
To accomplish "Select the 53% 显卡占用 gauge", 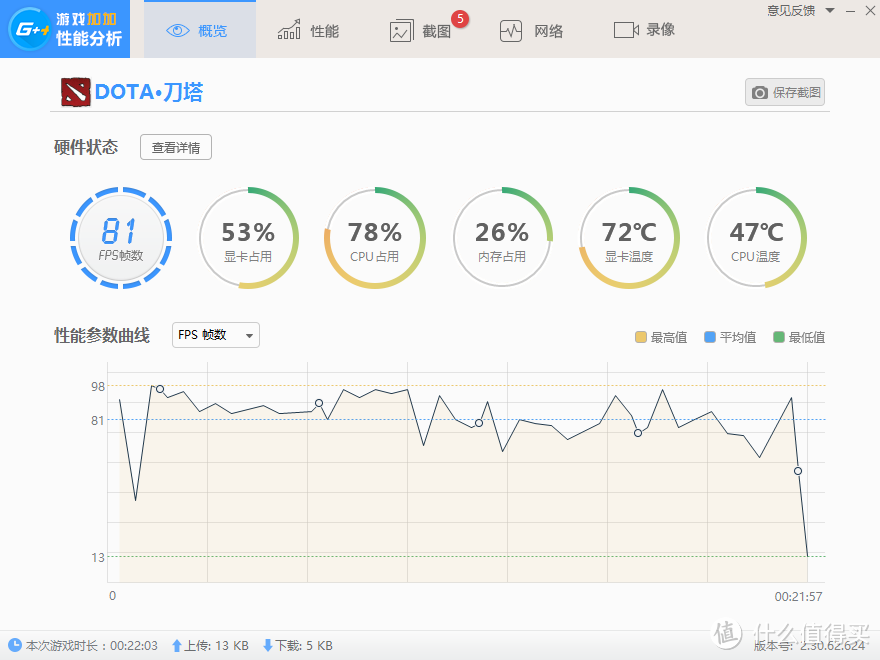I will click(248, 238).
